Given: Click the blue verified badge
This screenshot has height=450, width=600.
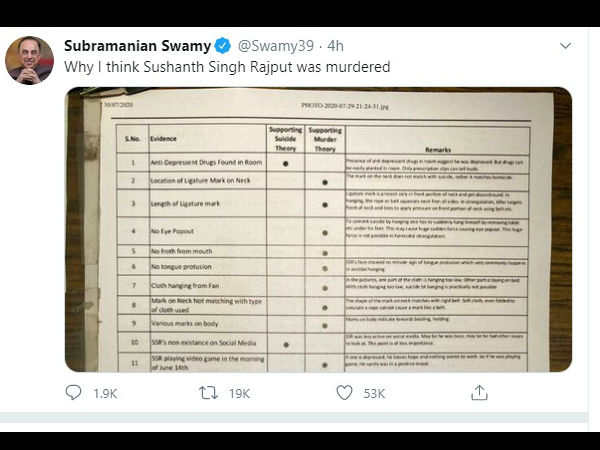Looking at the screenshot, I should click(223, 46).
